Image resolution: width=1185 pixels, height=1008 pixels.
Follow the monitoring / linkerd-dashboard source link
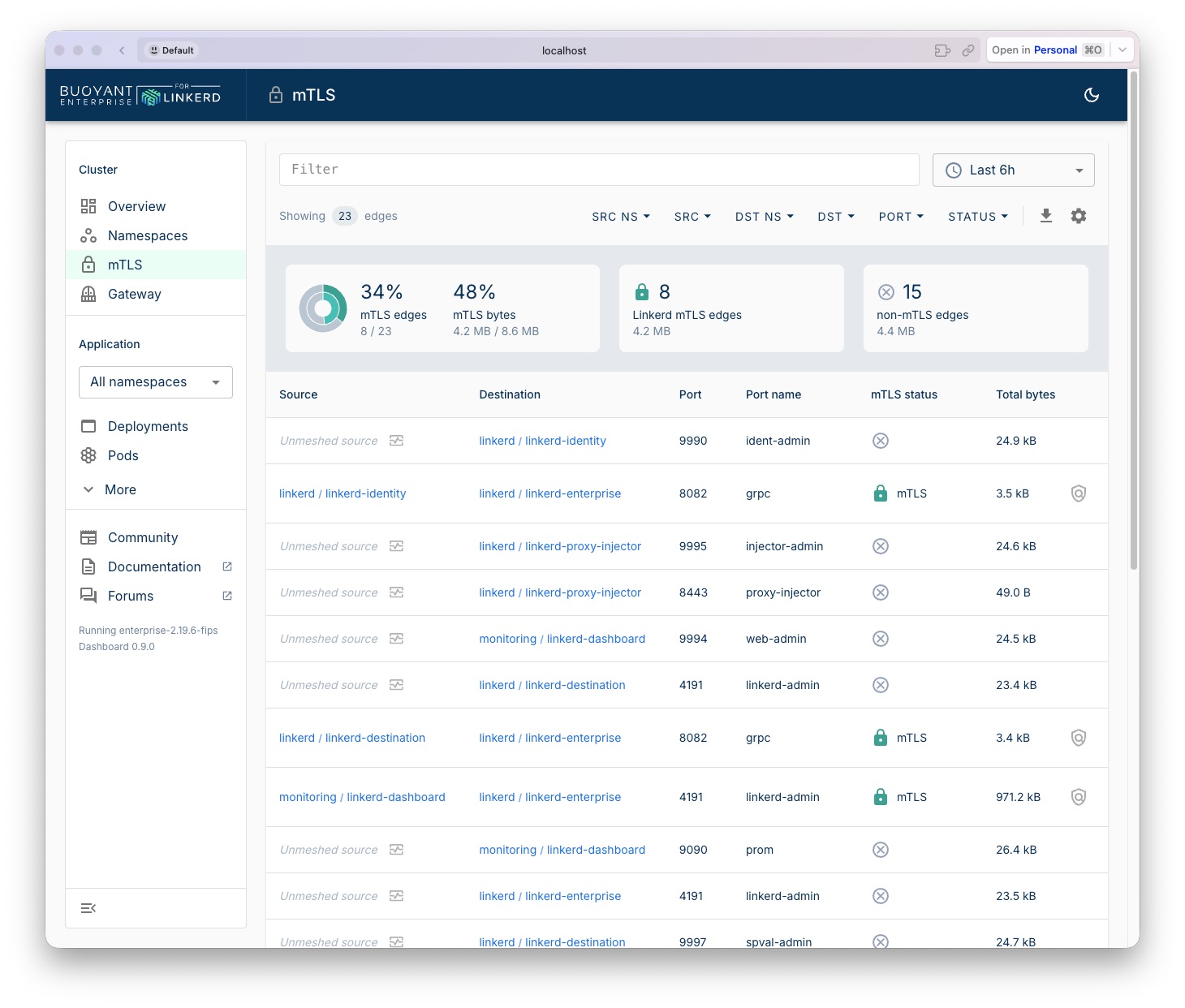point(362,797)
